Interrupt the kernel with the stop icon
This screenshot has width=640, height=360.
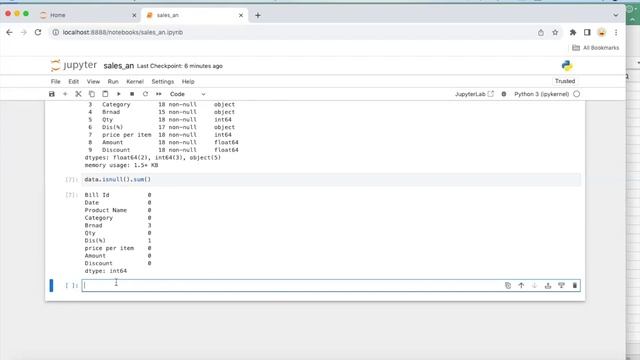click(x=132, y=94)
